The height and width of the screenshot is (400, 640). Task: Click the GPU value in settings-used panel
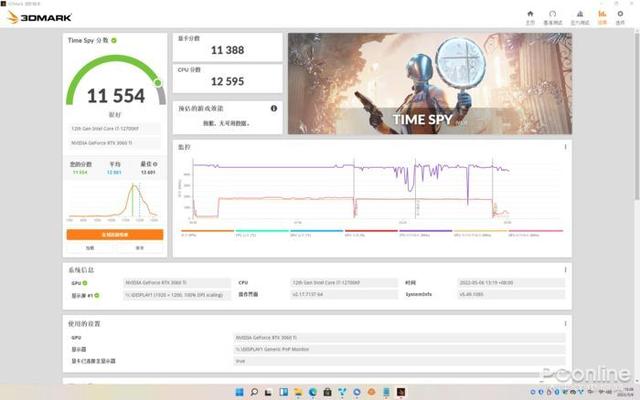coord(399,338)
